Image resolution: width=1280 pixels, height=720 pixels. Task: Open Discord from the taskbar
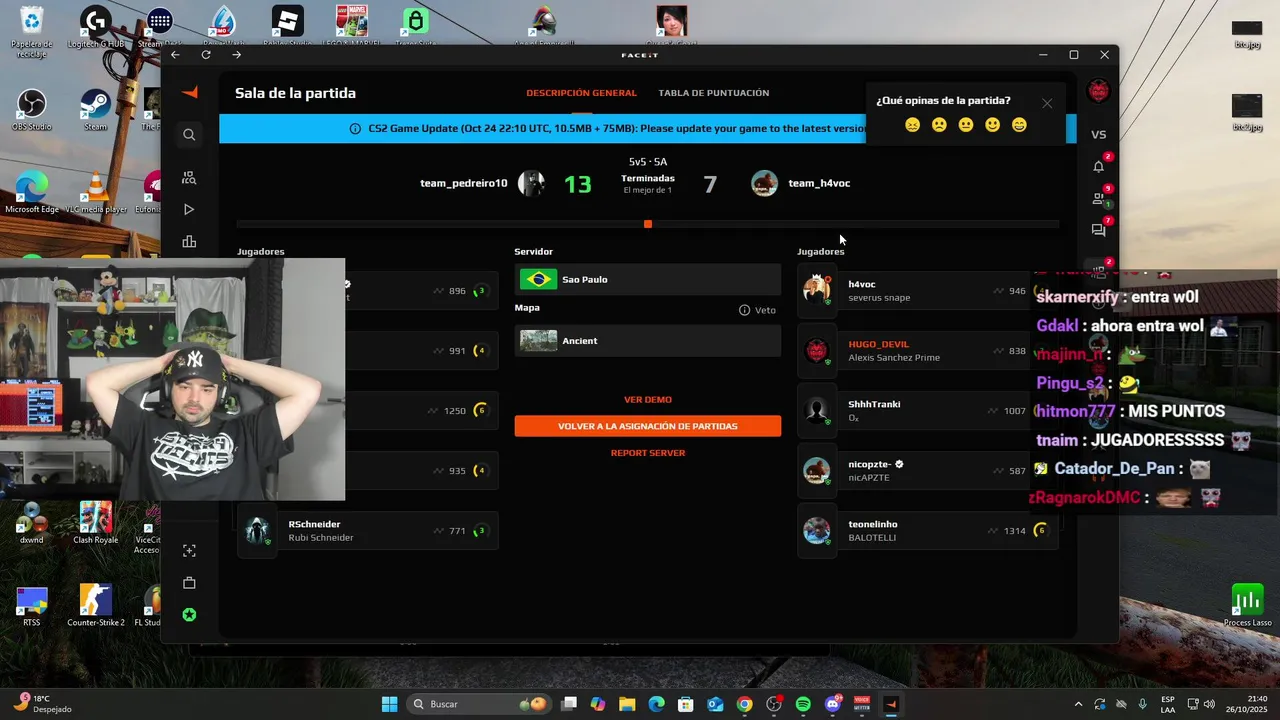(832, 704)
